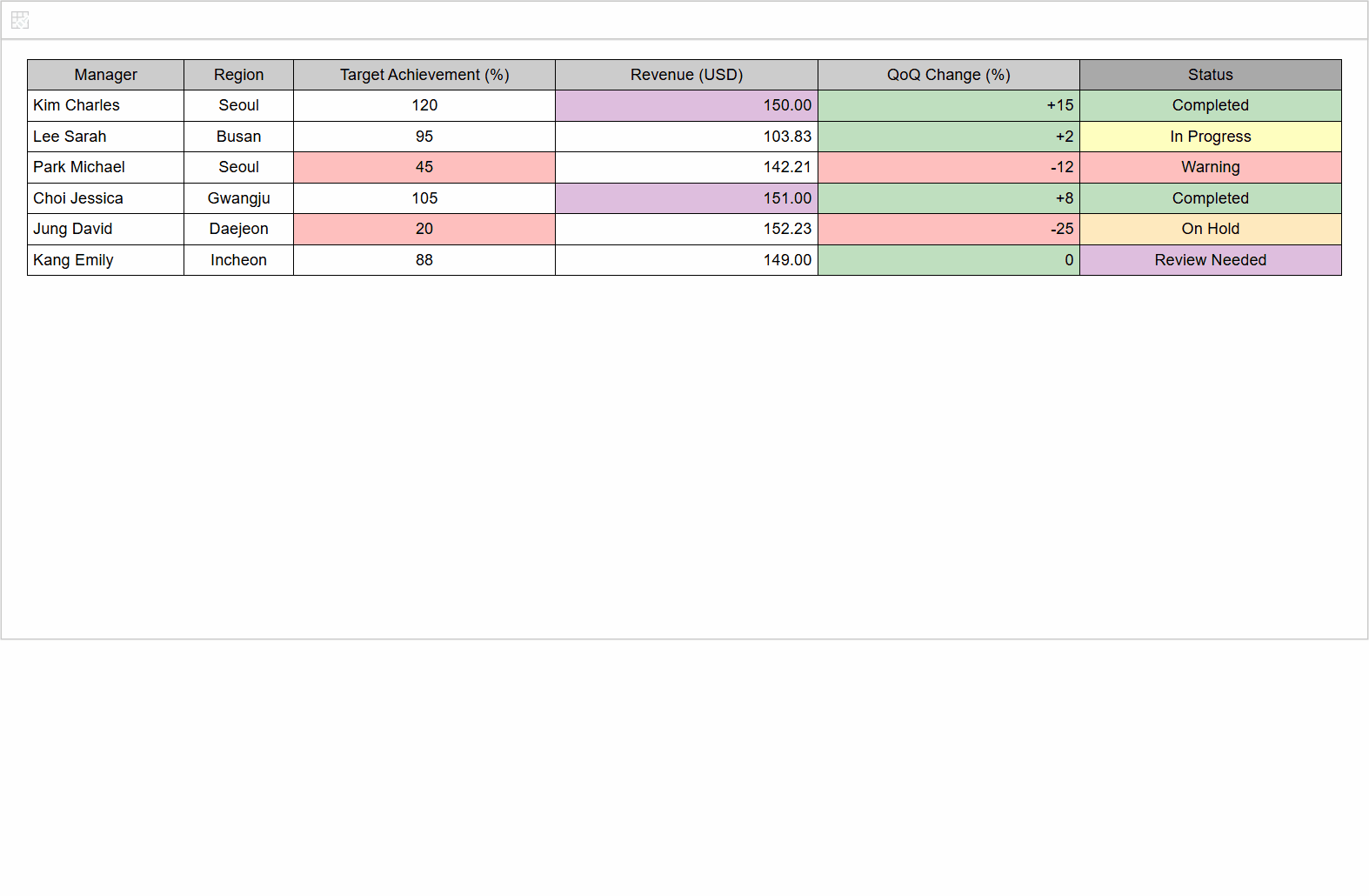The height and width of the screenshot is (896, 1369).
Task: Select the Incheon region cell
Action: coord(238,260)
